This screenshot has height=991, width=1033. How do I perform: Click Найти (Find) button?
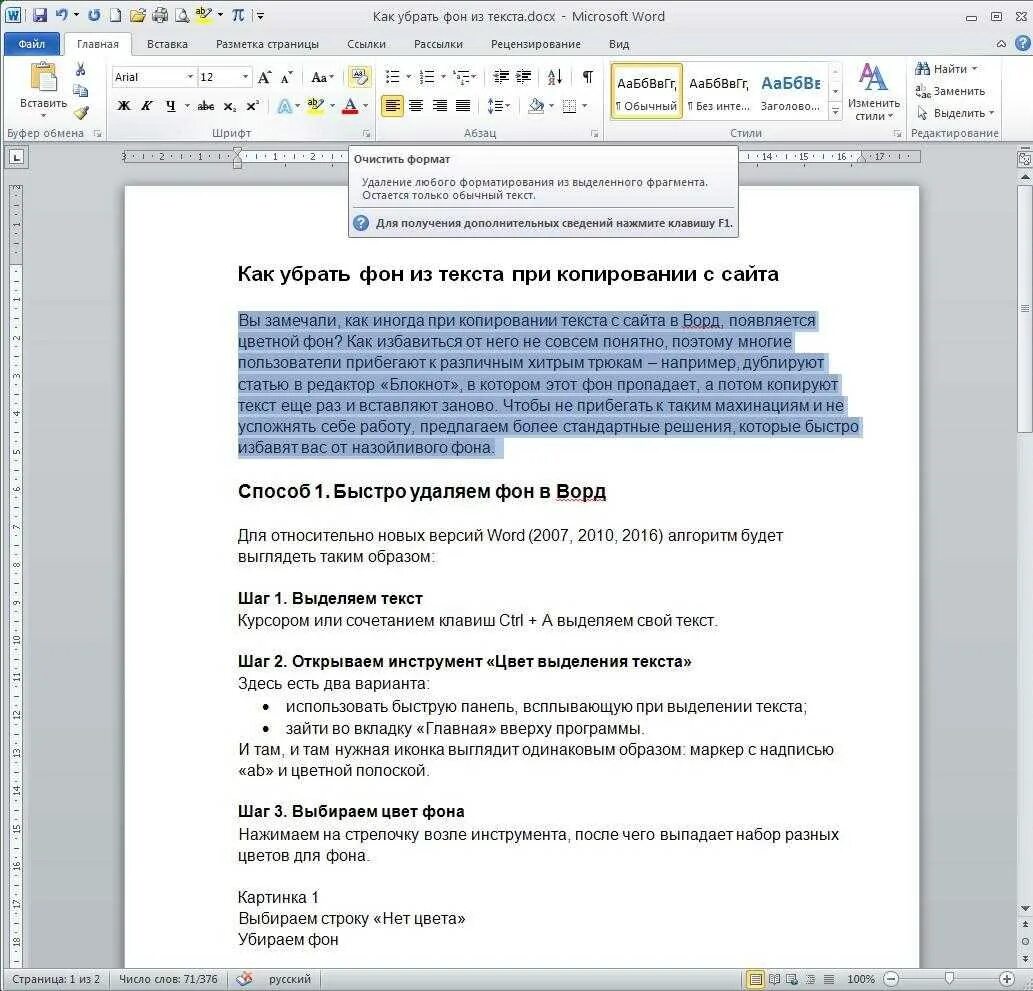(x=946, y=69)
